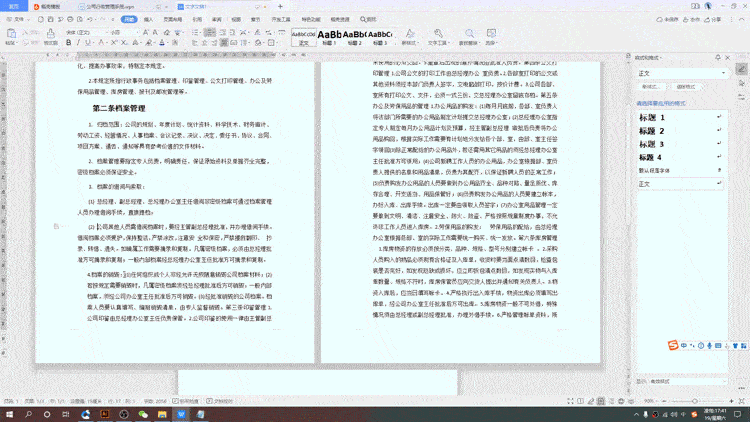
Task: Click the text highlight color icon
Action: 149,43
